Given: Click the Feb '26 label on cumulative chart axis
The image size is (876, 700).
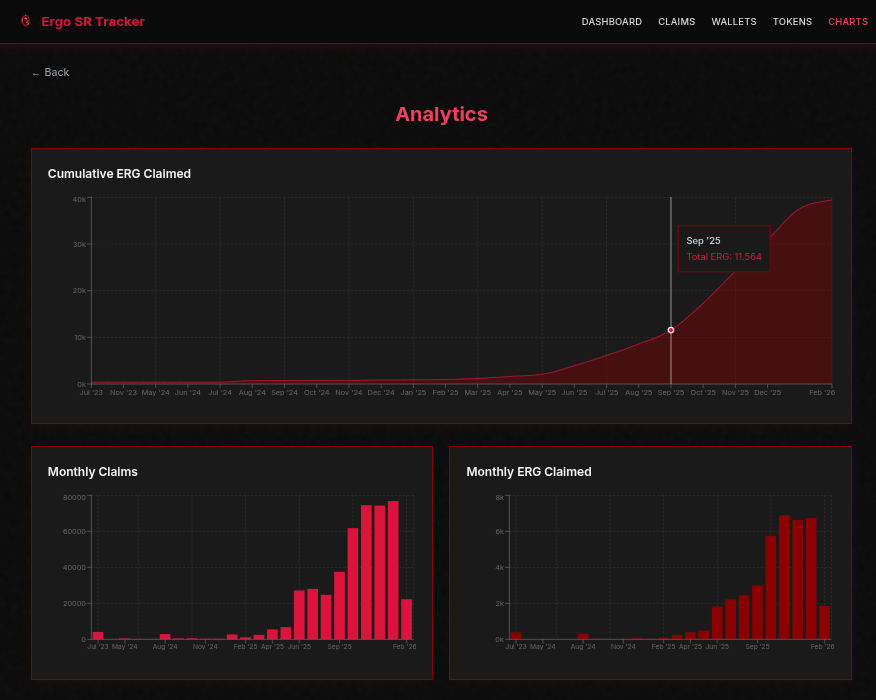Looking at the screenshot, I should (x=822, y=393).
